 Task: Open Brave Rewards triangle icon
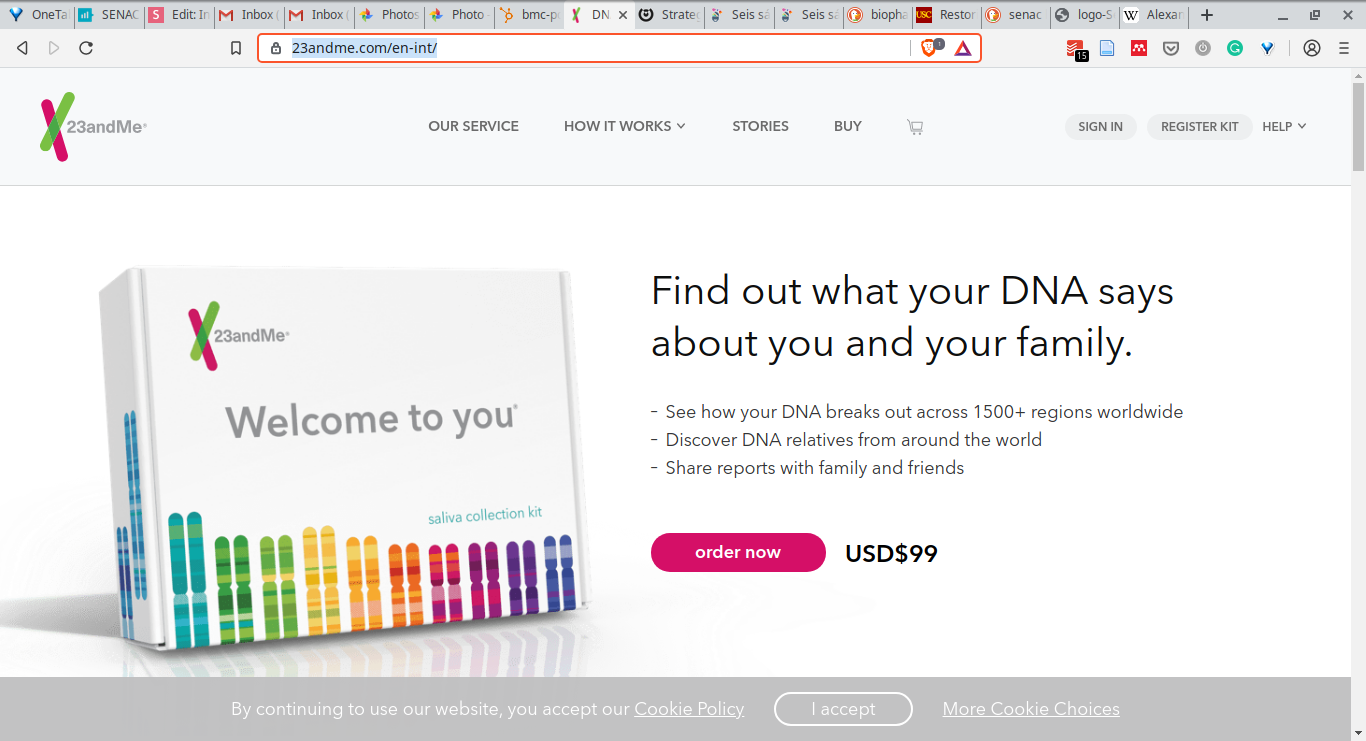pos(962,48)
